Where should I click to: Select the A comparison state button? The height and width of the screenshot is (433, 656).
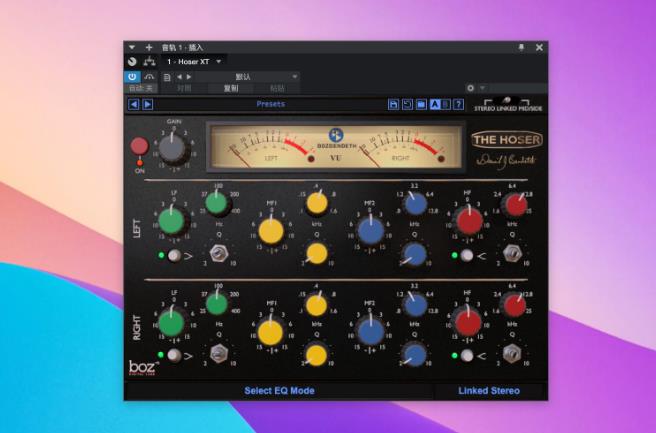[x=435, y=104]
